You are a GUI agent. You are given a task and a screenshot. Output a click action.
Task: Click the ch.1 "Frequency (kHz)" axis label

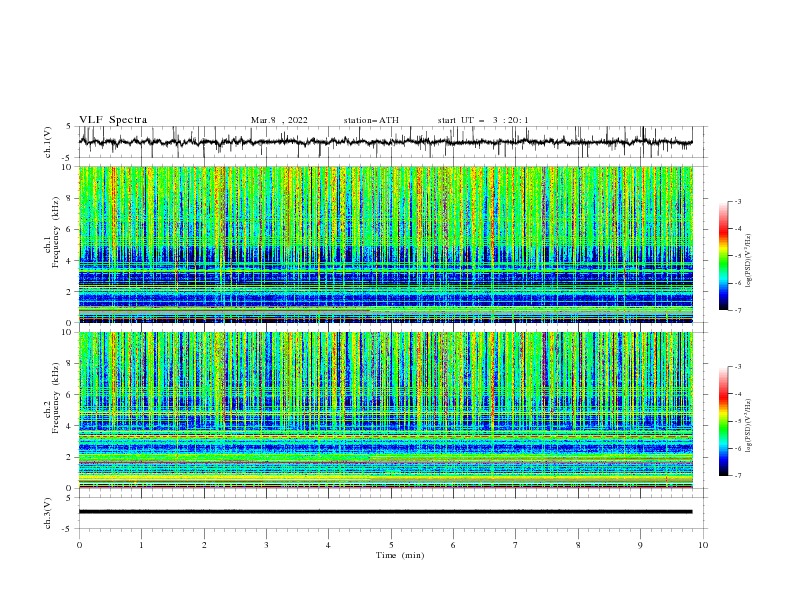point(56,232)
